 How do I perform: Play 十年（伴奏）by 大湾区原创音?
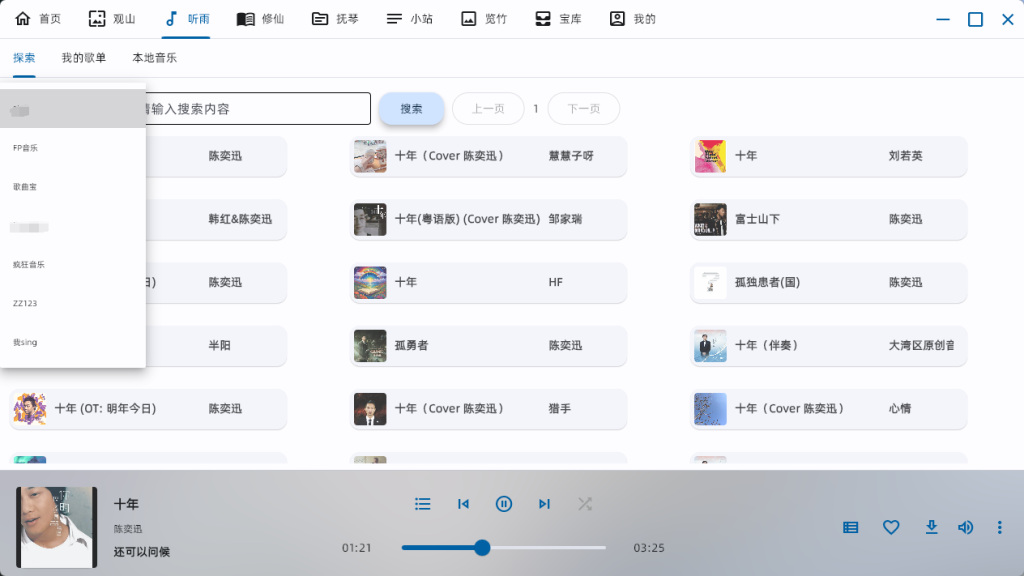click(x=829, y=345)
